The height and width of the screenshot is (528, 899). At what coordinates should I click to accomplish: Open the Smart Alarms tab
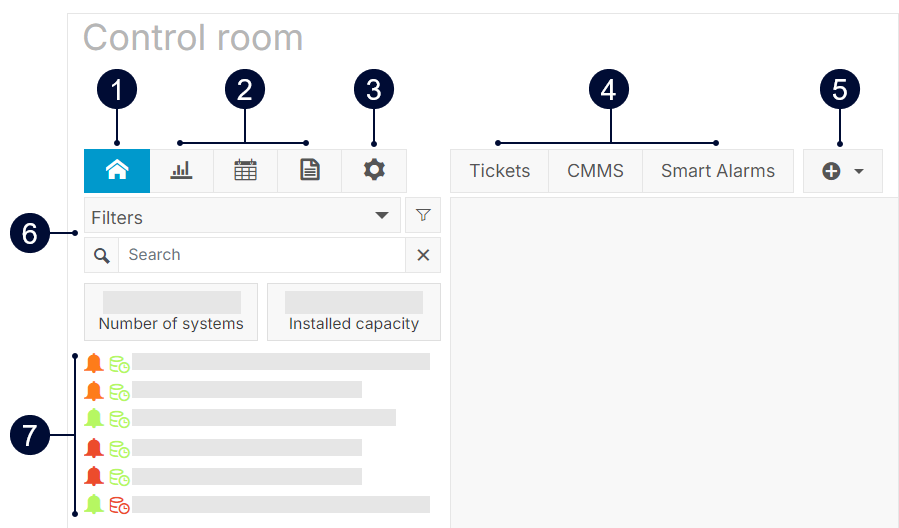tap(717, 171)
